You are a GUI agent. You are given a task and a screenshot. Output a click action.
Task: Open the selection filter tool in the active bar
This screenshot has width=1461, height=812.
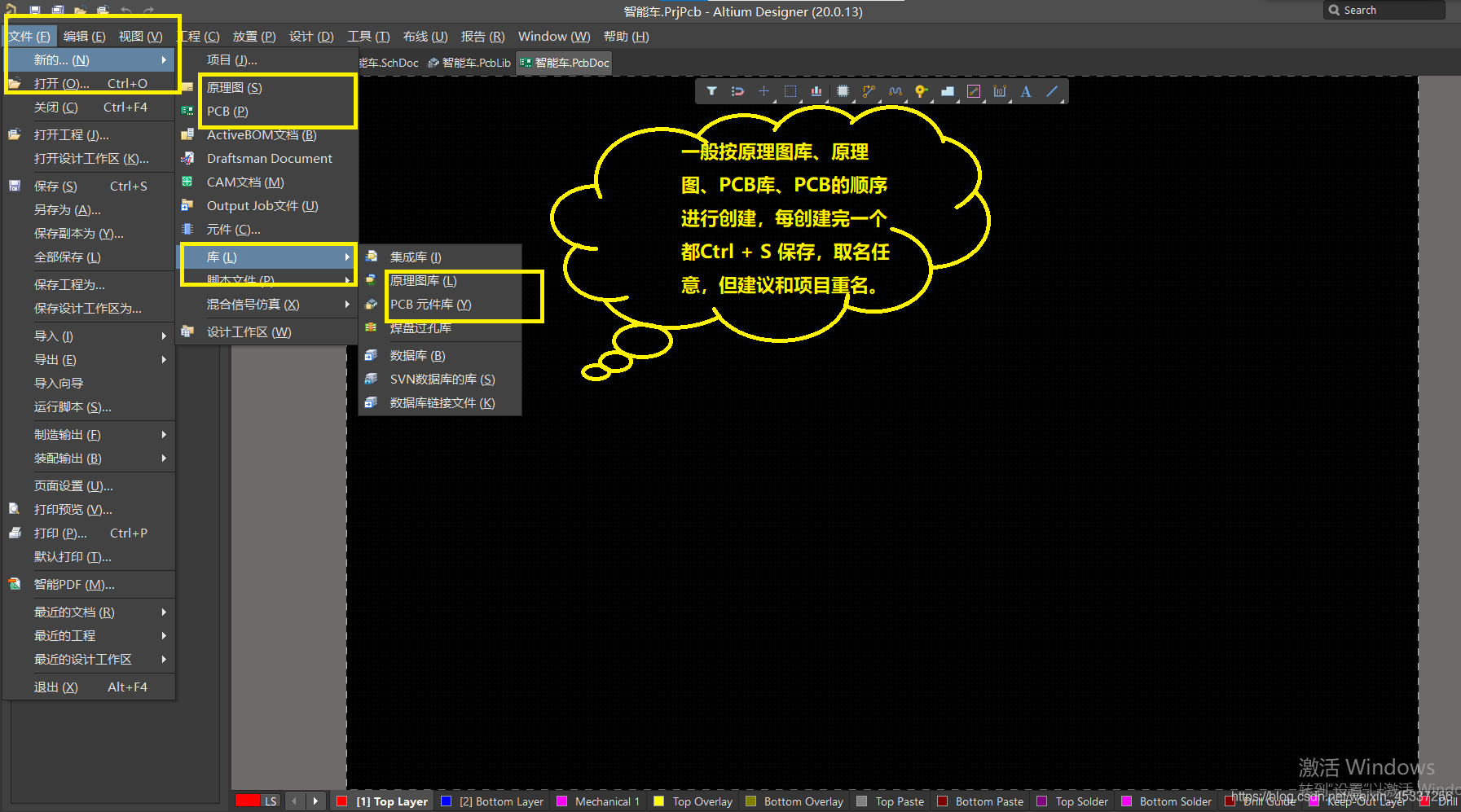[x=711, y=91]
